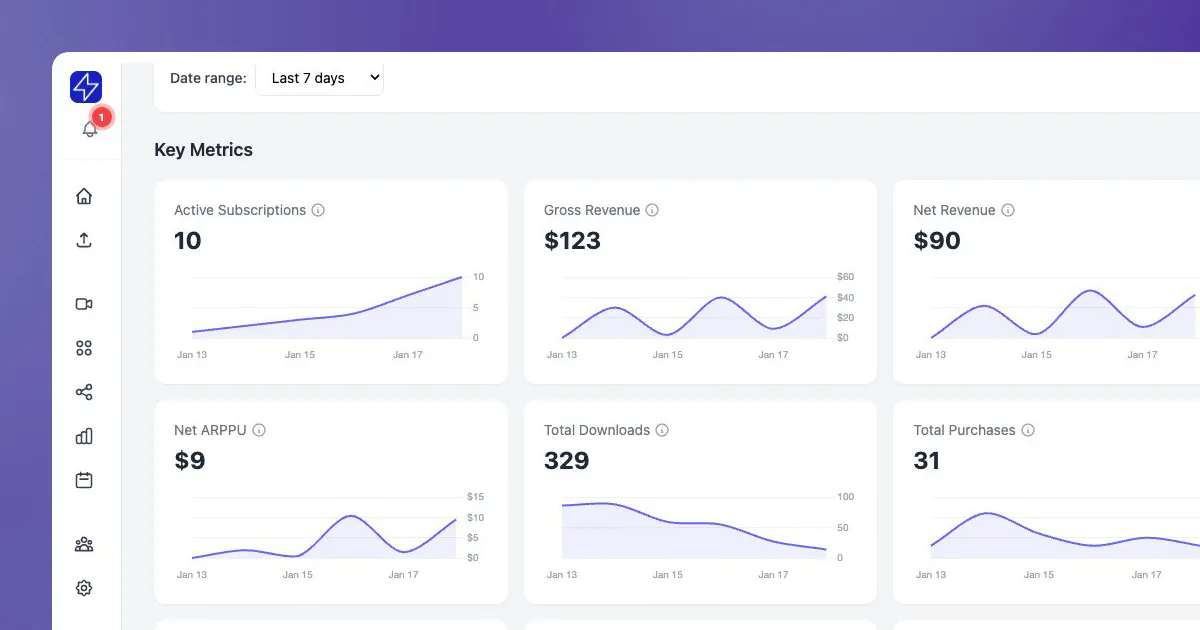Click info icon beside Net Revenue
1200x630 pixels.
tap(1008, 210)
